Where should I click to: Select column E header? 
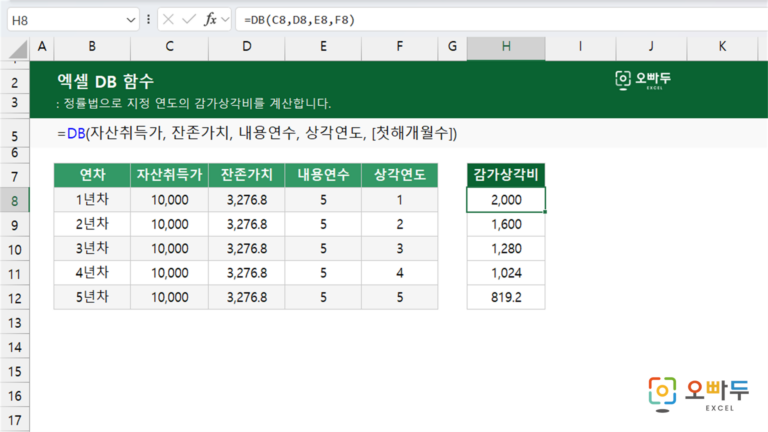tap(323, 47)
